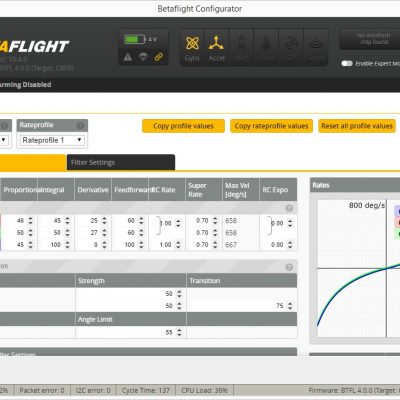Click Copy rateprofile values button
400x400 pixels.
point(271,126)
